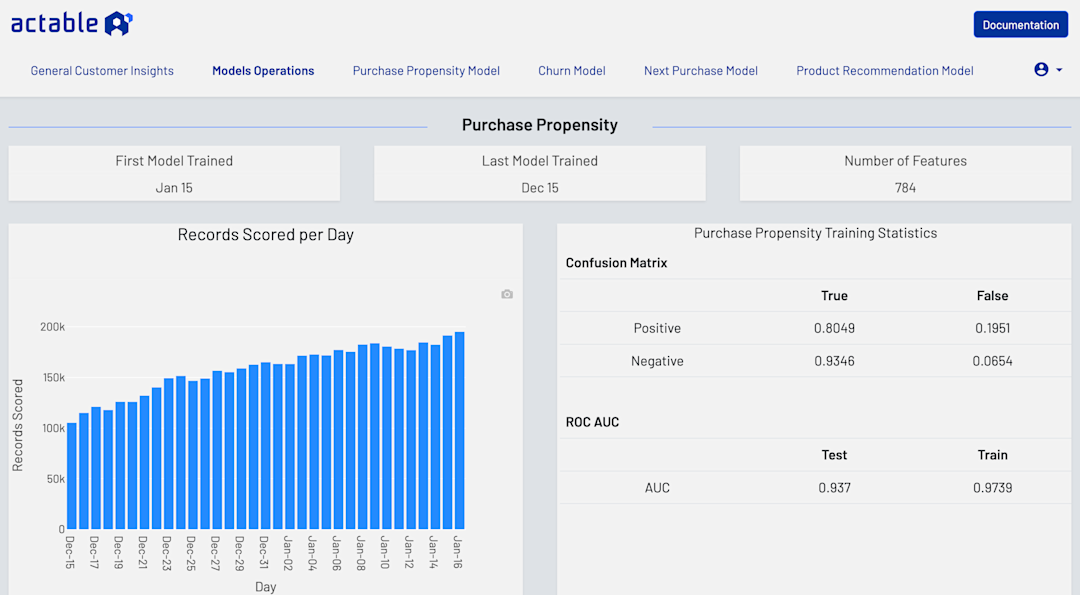The image size is (1080, 595).
Task: Click the Purchase Propensity section heading
Action: click(539, 125)
